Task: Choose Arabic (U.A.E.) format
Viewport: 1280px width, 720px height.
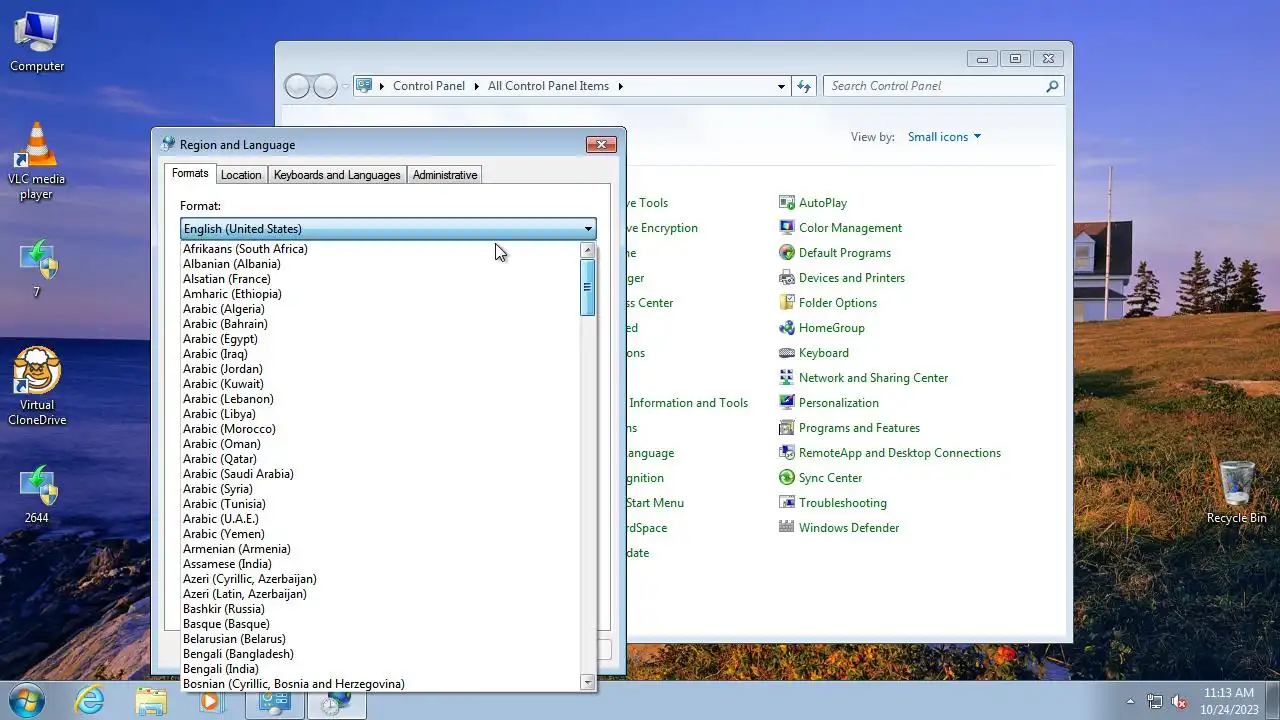Action: tap(381, 519)
